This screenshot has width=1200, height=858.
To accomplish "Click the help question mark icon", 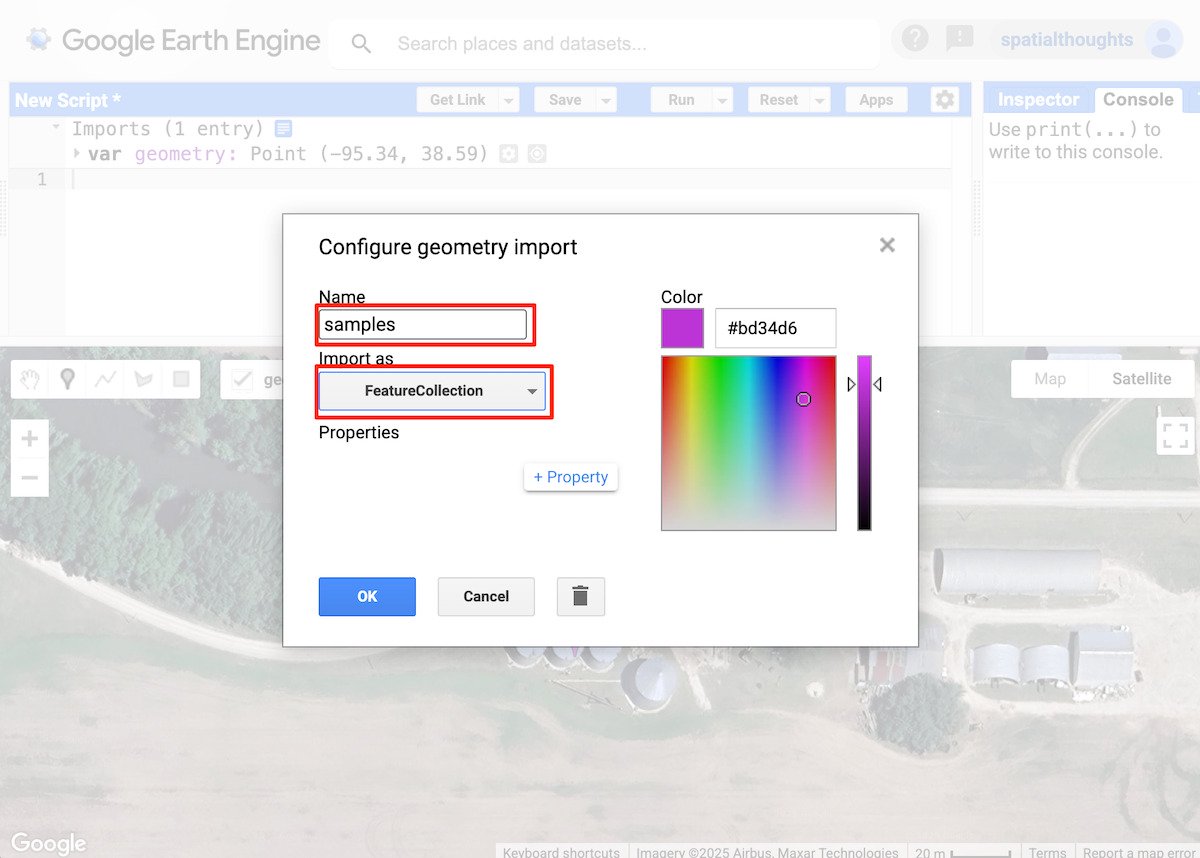I will point(913,38).
